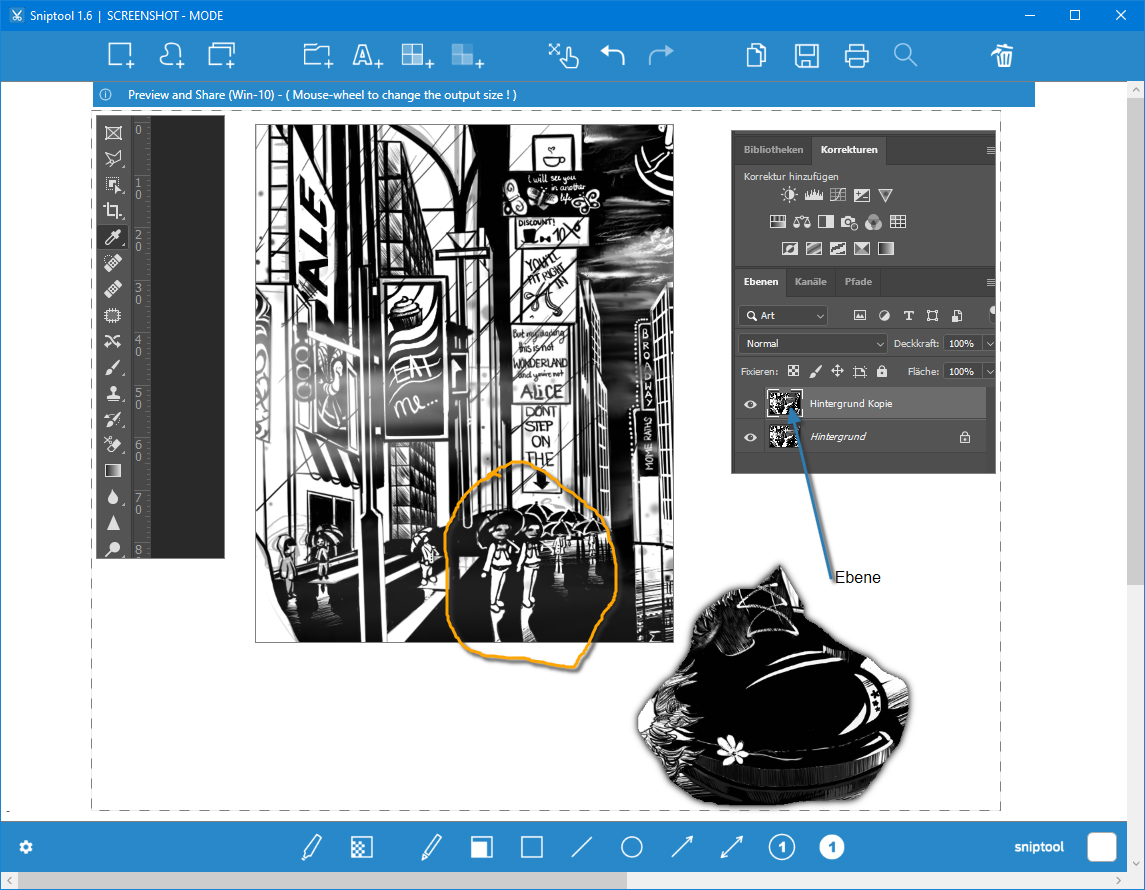1145x890 pixels.
Task: Activate the select and move hand tool
Action: [x=564, y=55]
